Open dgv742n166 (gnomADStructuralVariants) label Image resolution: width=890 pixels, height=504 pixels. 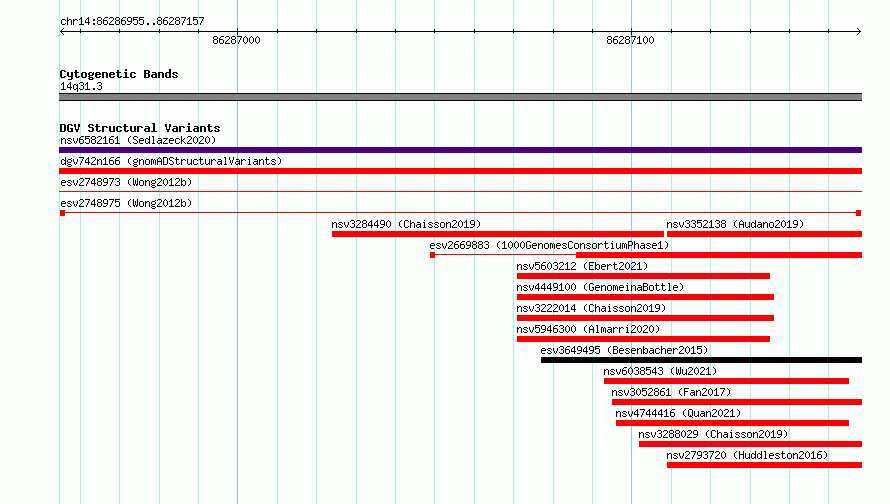tap(171, 161)
